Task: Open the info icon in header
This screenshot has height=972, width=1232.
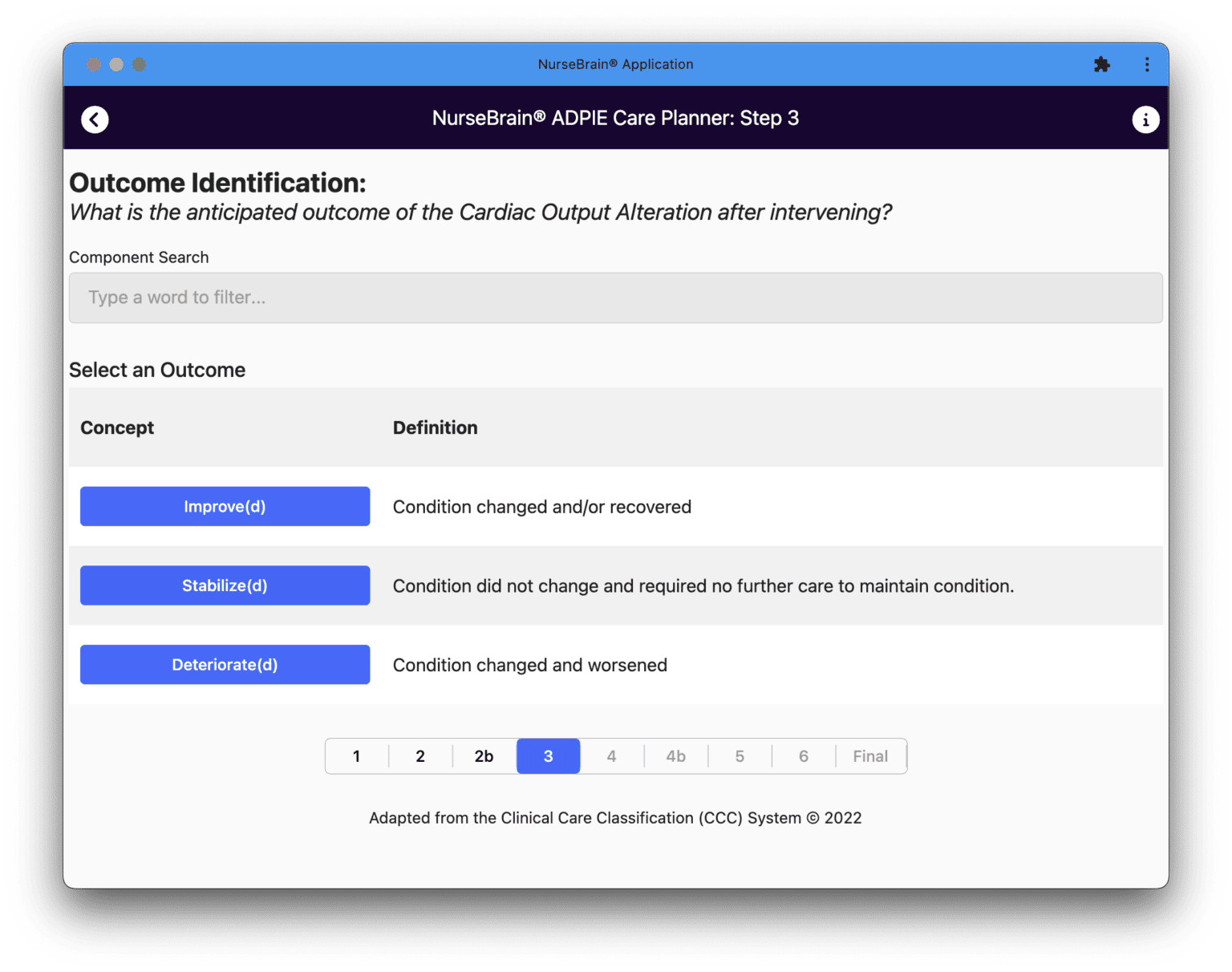Action: (x=1145, y=119)
